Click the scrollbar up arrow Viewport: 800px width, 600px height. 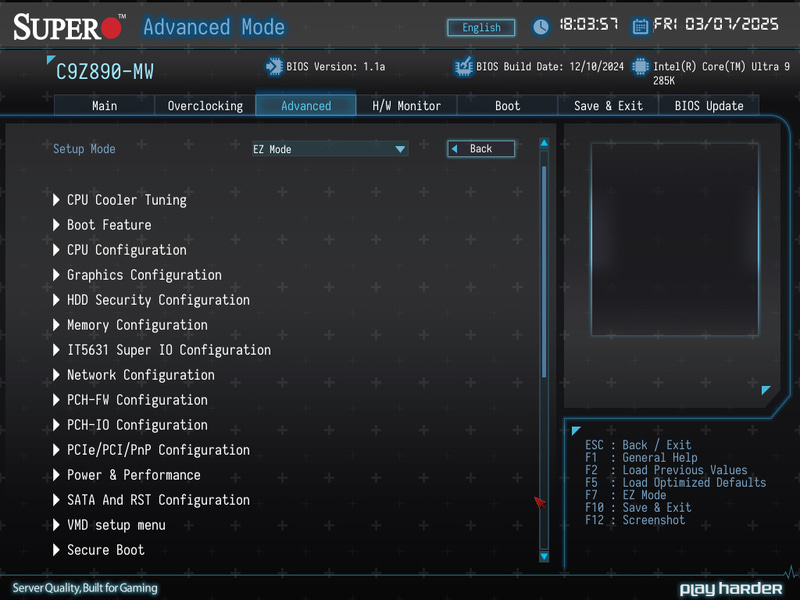coord(544,143)
